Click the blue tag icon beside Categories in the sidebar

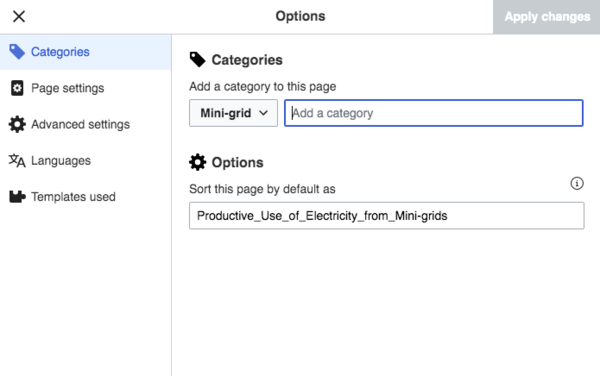[17, 52]
